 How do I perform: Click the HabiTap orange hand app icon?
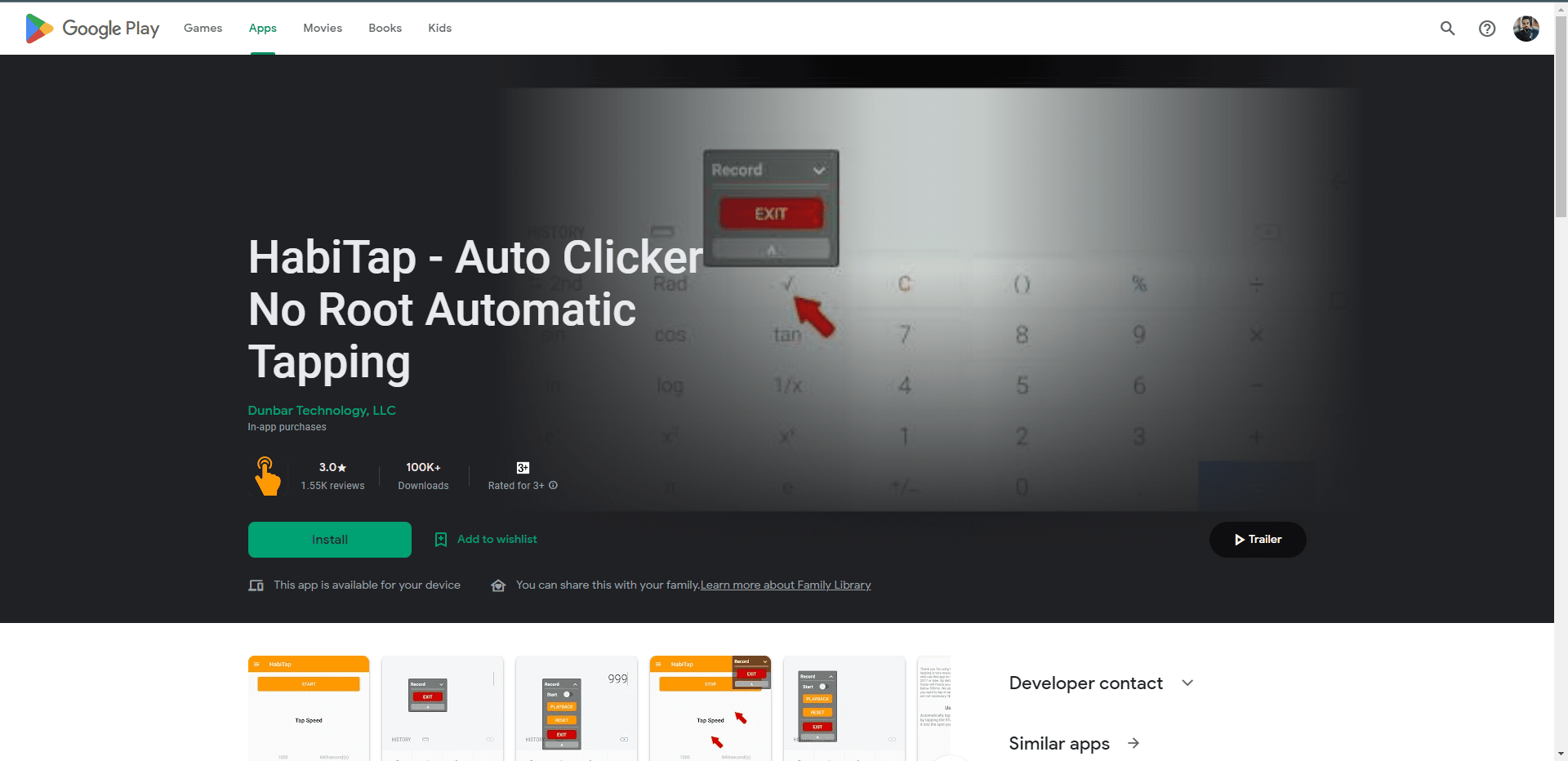[267, 476]
